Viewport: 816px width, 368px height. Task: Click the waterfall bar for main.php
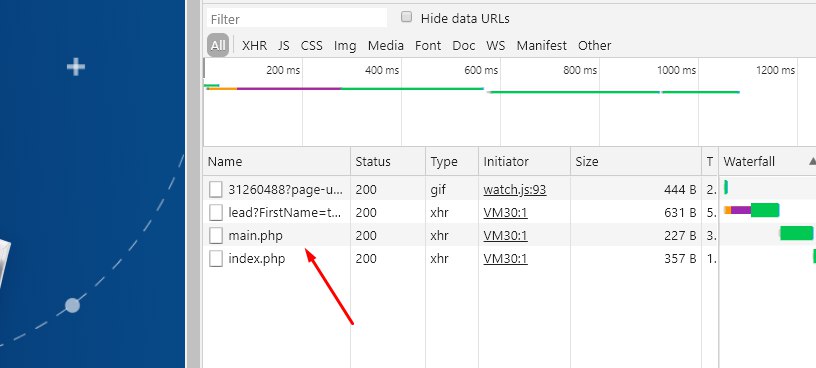pos(796,233)
